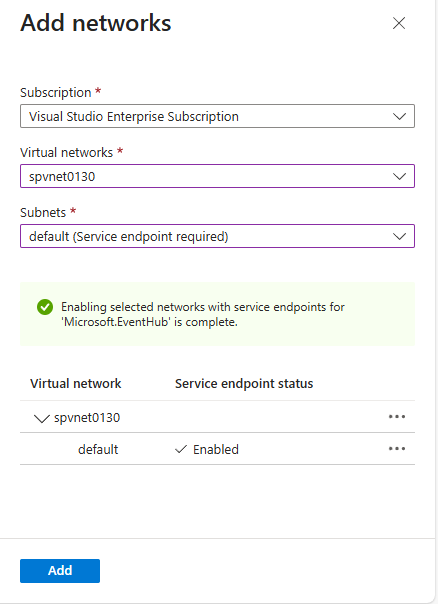Expand the Subnets dropdown selection
The image size is (438, 604).
point(217,236)
